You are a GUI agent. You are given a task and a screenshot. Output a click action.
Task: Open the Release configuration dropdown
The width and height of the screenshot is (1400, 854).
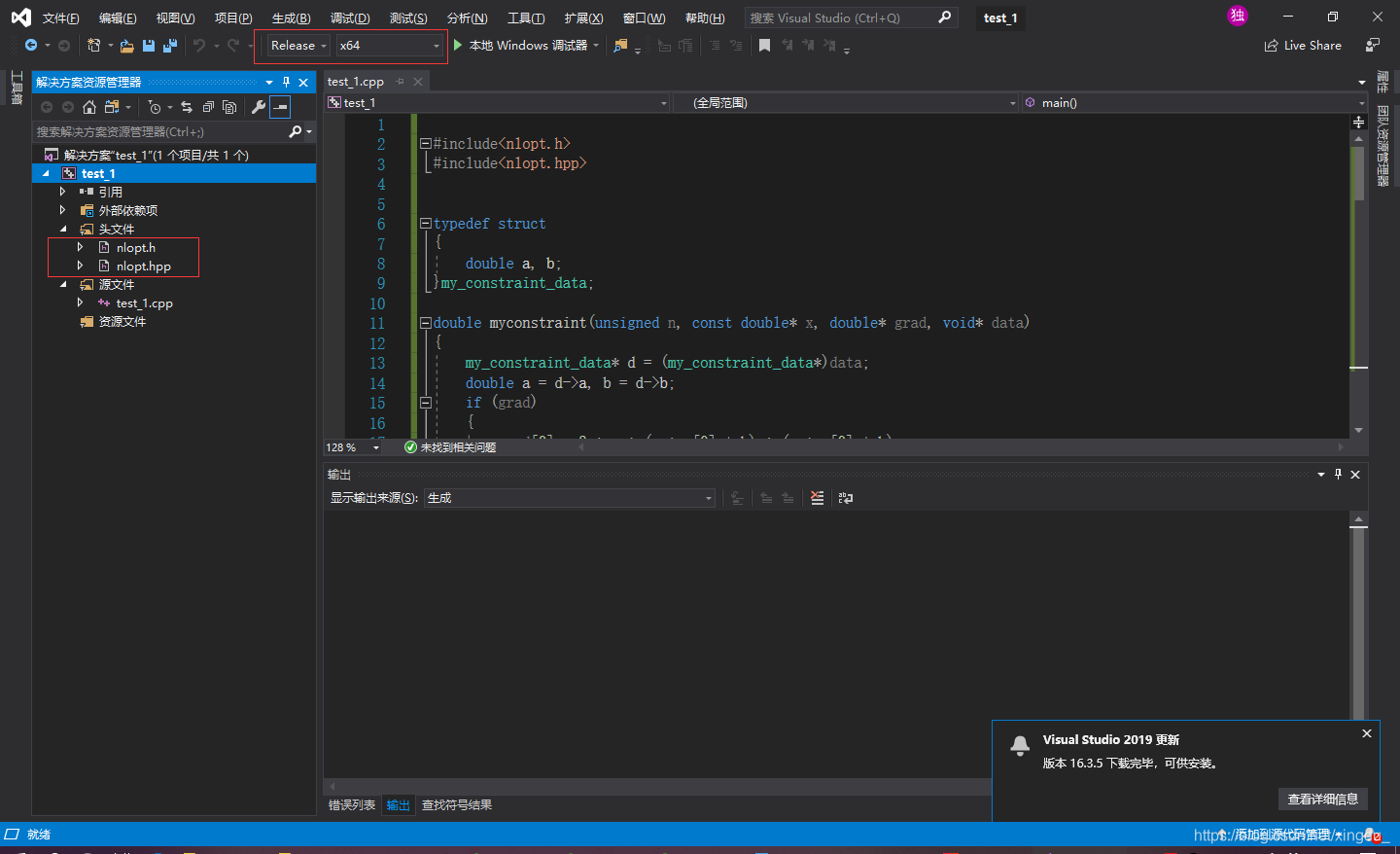[298, 46]
